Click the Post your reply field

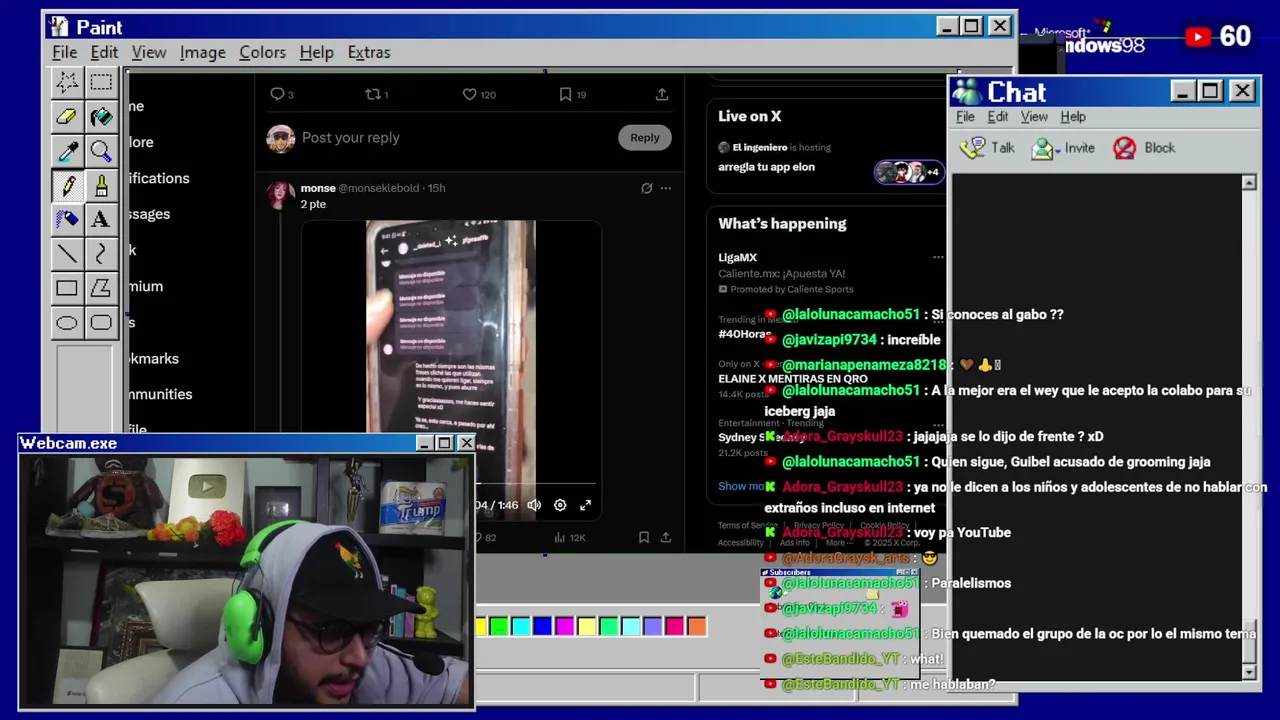(x=350, y=138)
